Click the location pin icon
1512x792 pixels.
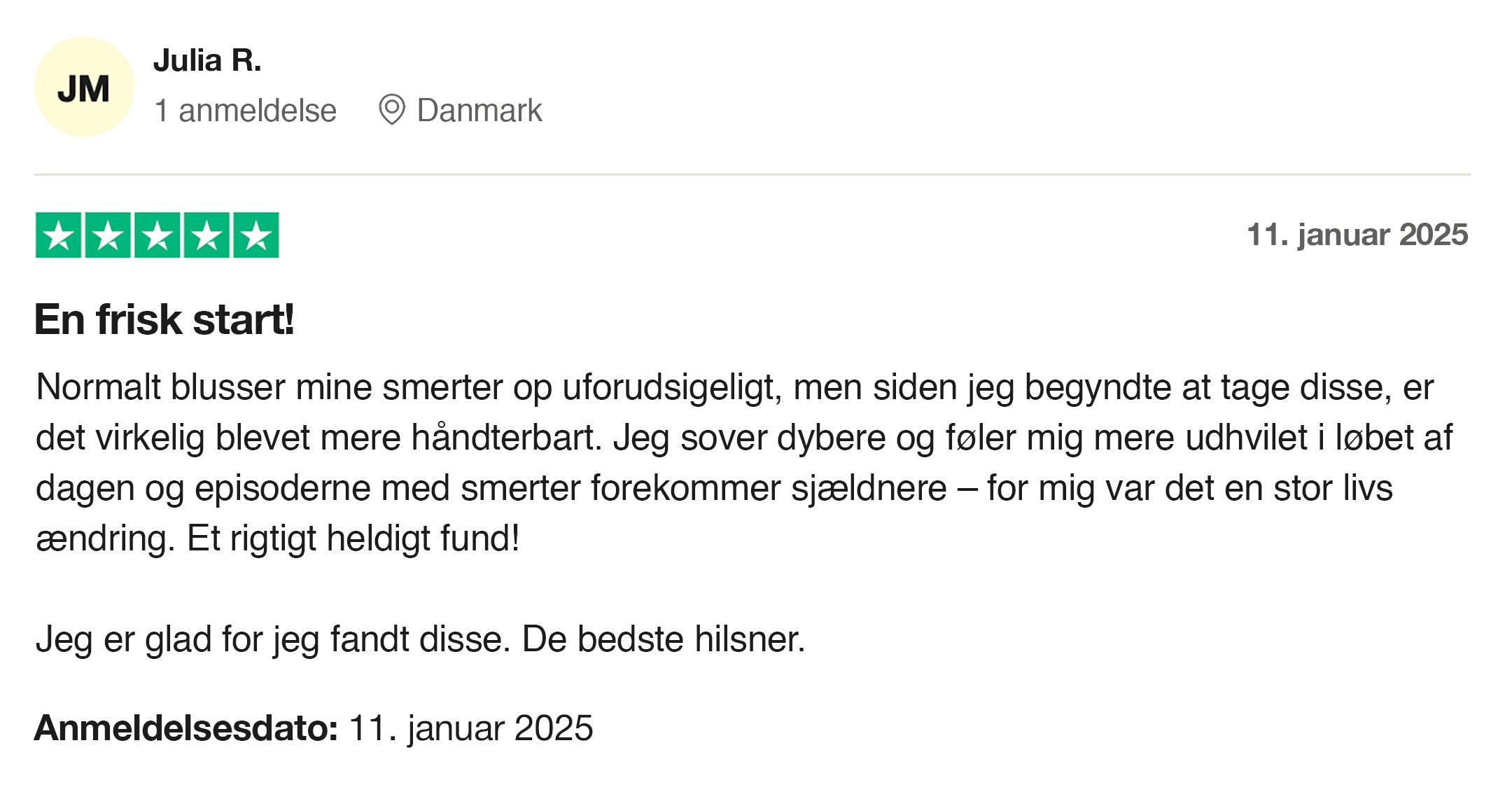pyautogui.click(x=391, y=110)
